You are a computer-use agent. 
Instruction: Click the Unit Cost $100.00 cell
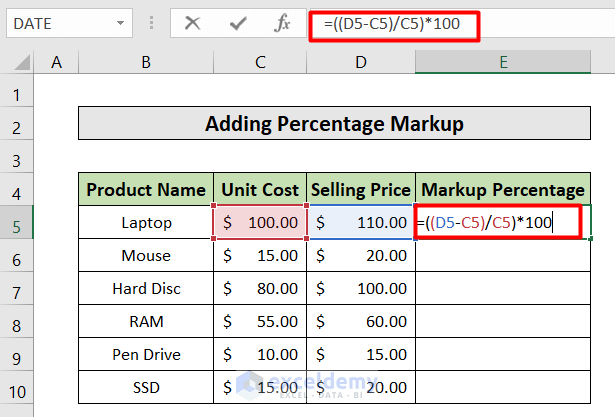click(260, 222)
